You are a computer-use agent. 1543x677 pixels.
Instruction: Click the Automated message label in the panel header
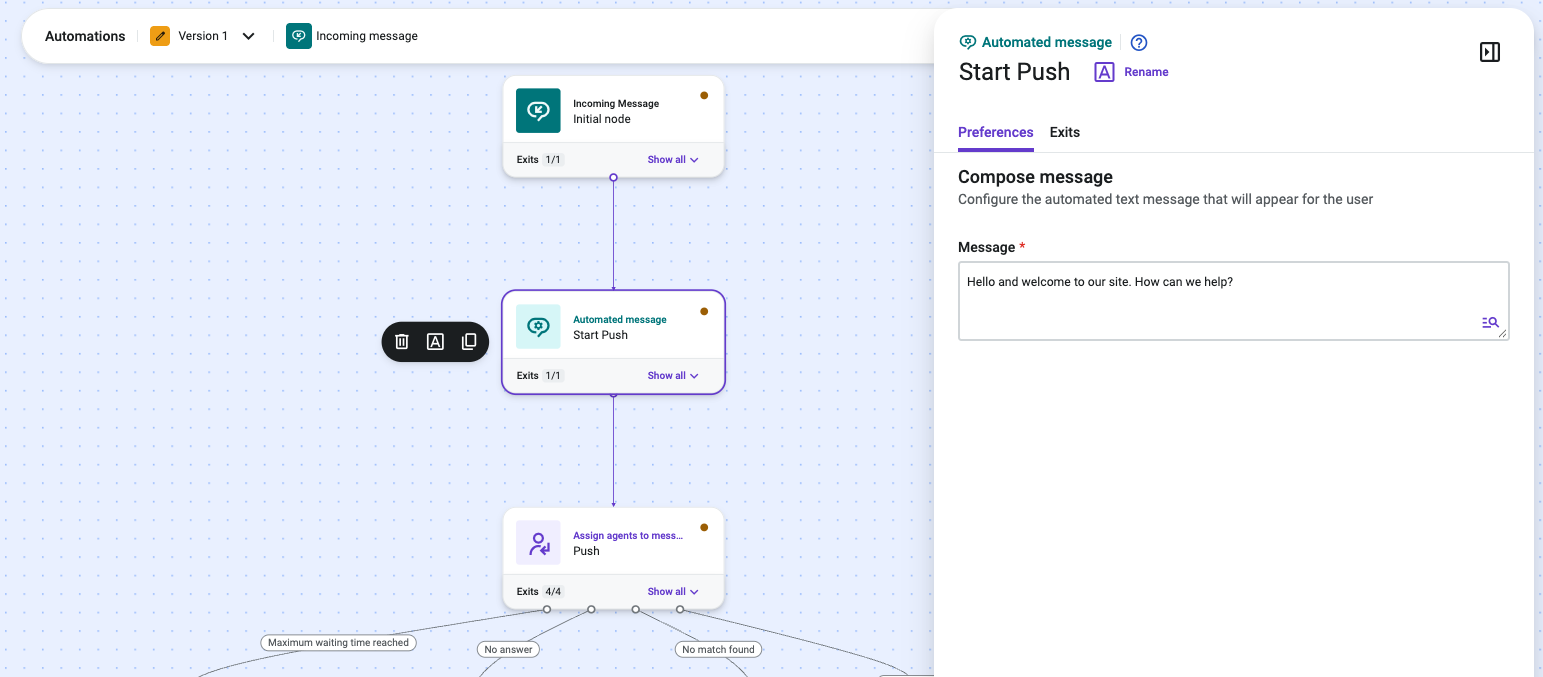tap(1047, 42)
